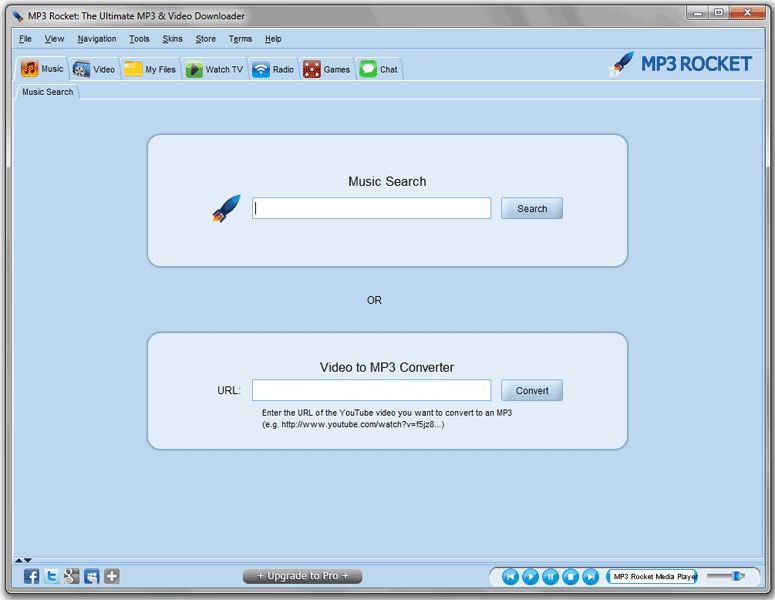Open the Chat tab
The width and height of the screenshot is (775, 600).
pos(379,69)
